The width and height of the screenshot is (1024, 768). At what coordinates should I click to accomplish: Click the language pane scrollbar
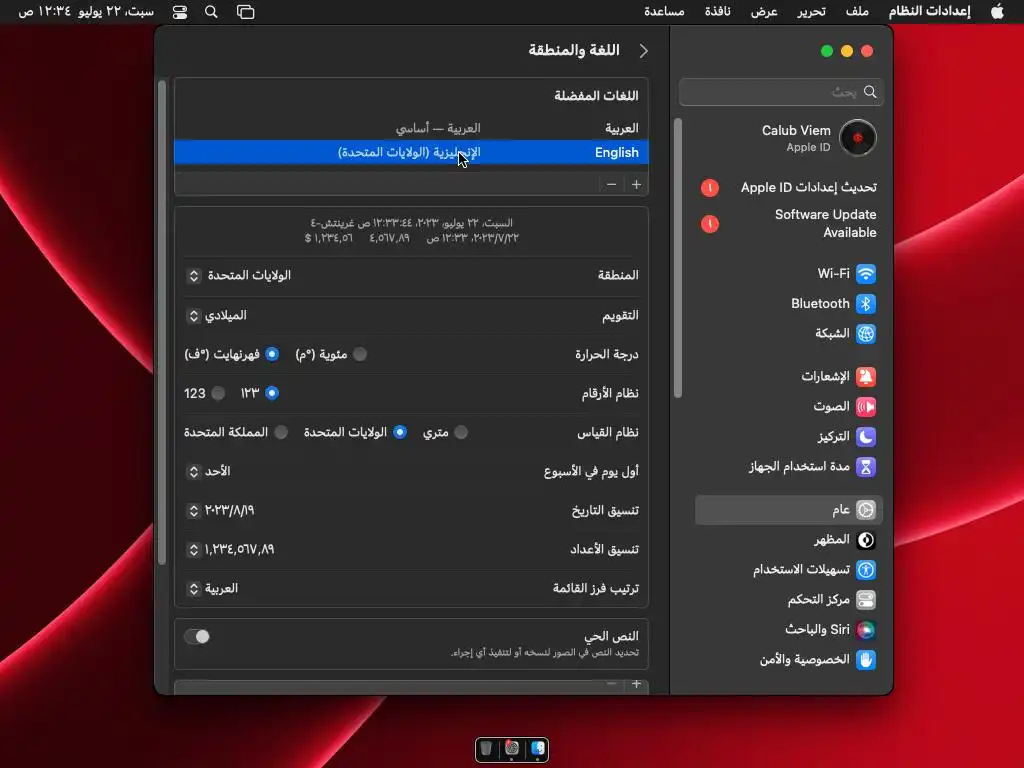[162, 323]
